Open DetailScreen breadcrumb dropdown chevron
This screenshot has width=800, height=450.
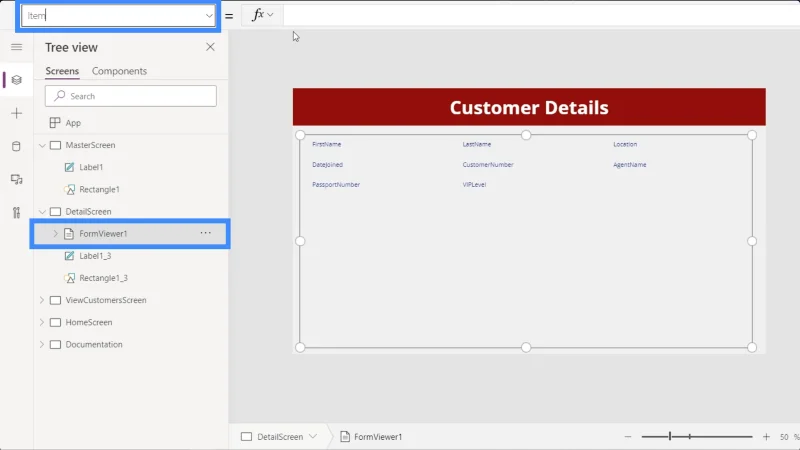[x=313, y=437]
